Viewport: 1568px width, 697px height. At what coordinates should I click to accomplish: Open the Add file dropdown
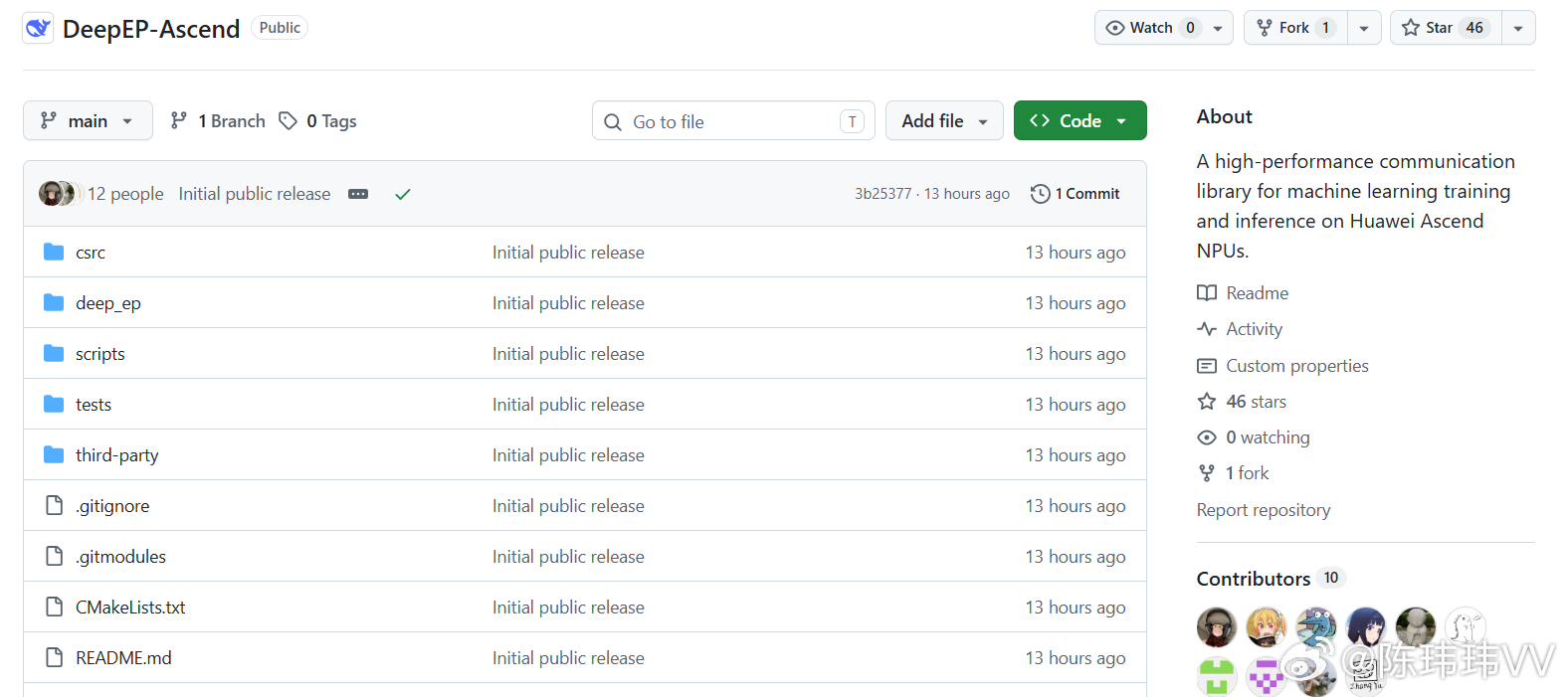pos(944,120)
